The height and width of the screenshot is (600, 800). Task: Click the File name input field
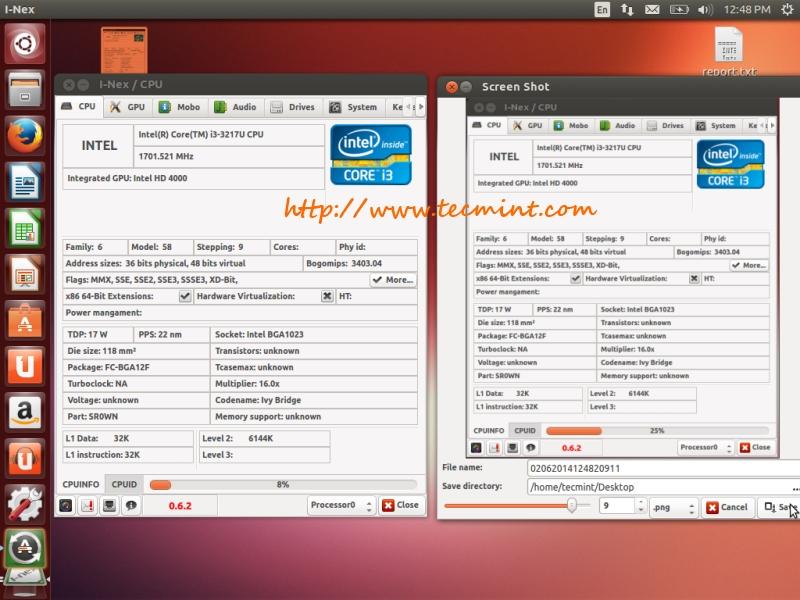(663, 468)
